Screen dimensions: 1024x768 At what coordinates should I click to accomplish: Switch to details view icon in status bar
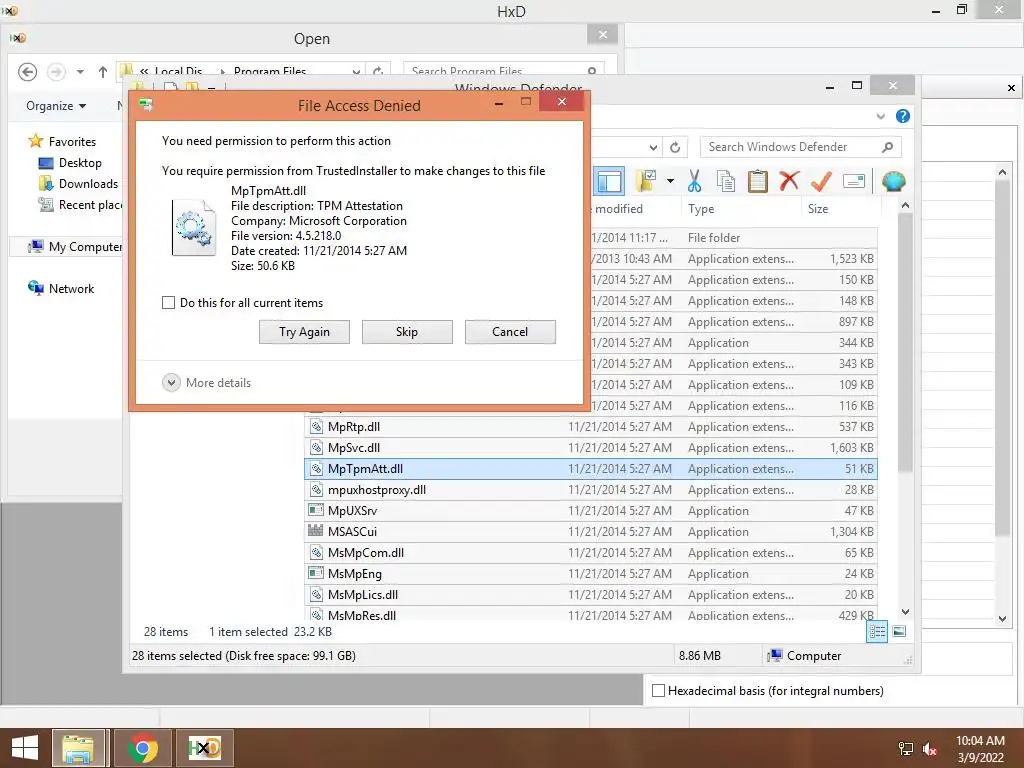877,632
